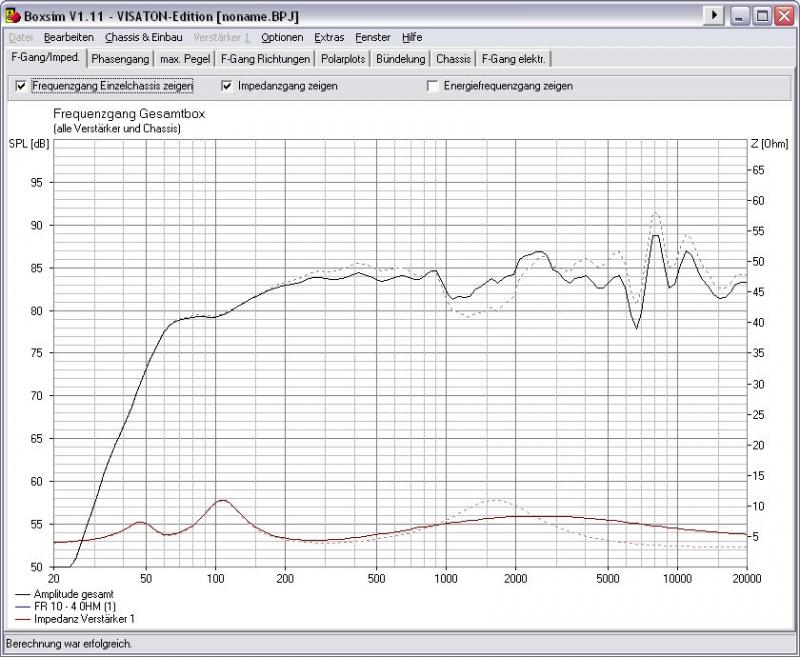Select the F-Gang Richtungen tab
Image resolution: width=800 pixels, height=657 pixels.
[265, 59]
